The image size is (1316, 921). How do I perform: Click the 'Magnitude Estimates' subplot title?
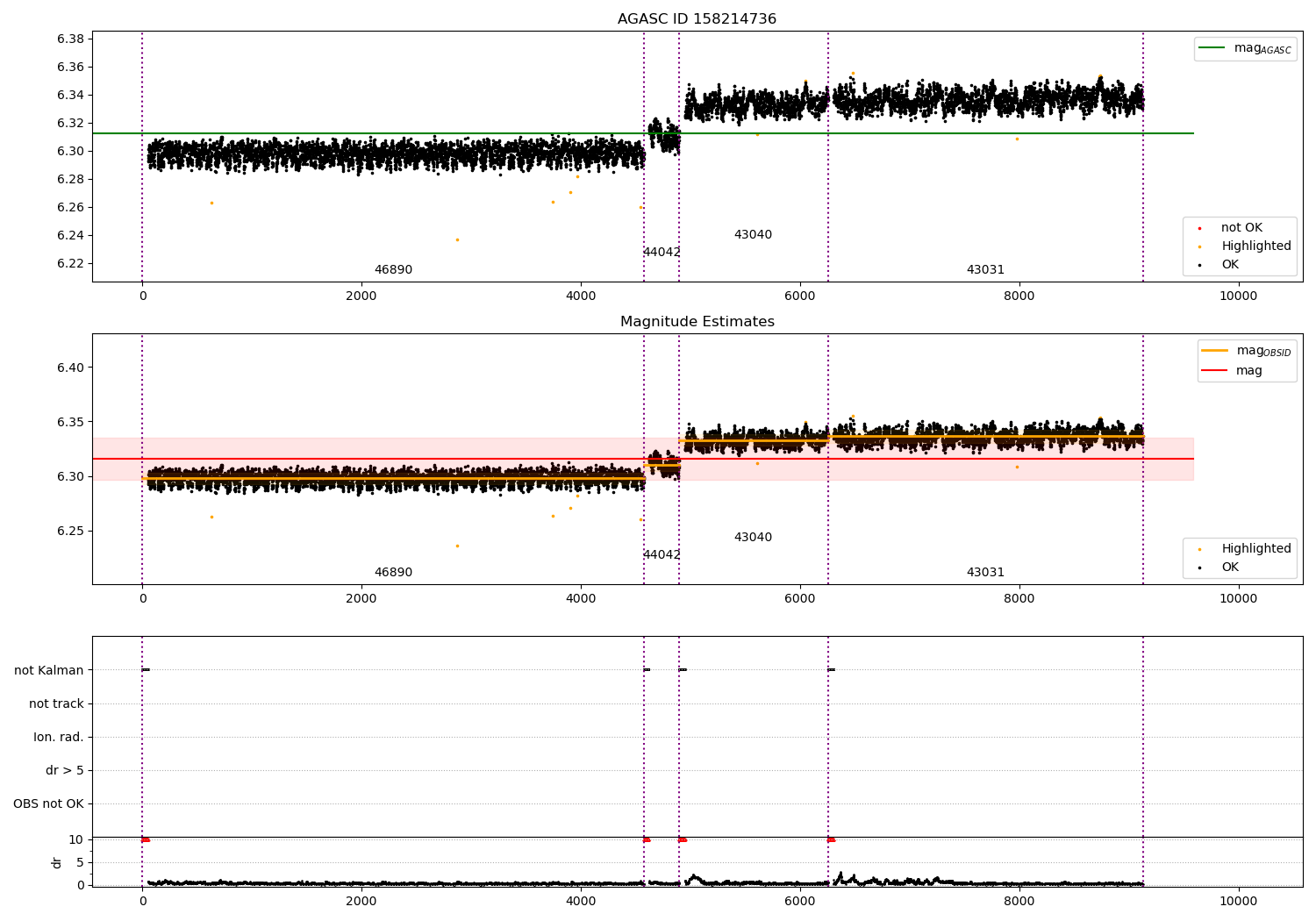click(697, 322)
